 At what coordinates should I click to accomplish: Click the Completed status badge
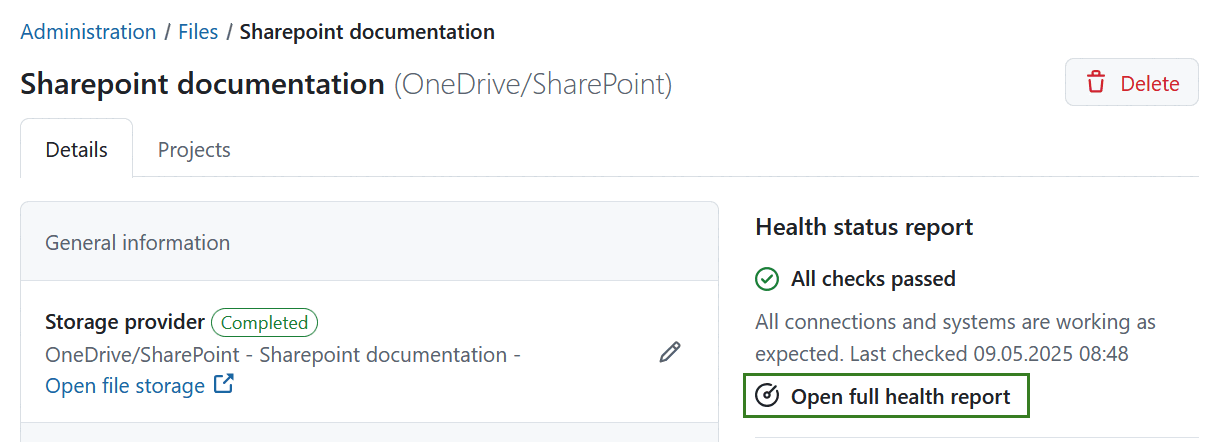[x=264, y=323]
